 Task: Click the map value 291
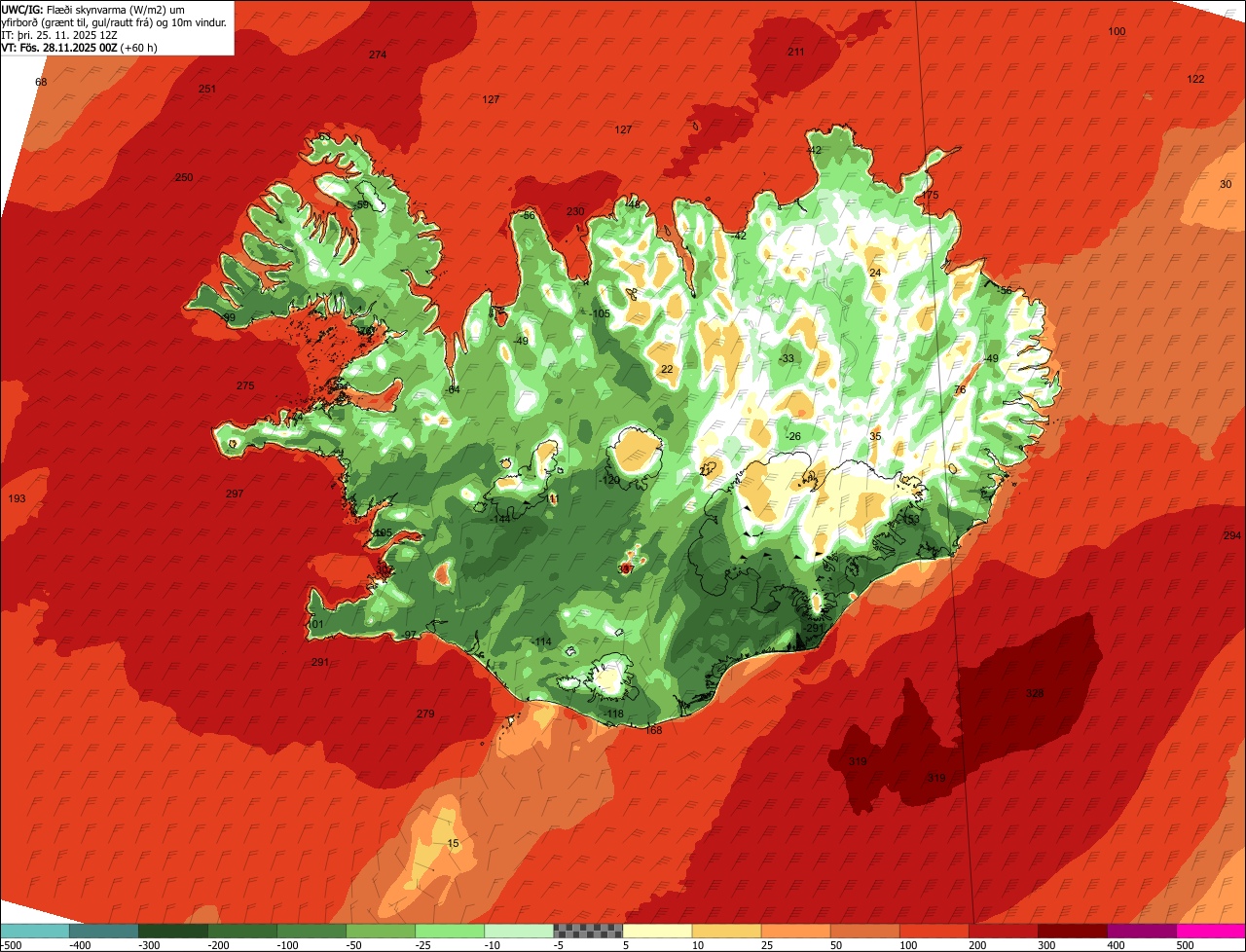(319, 662)
